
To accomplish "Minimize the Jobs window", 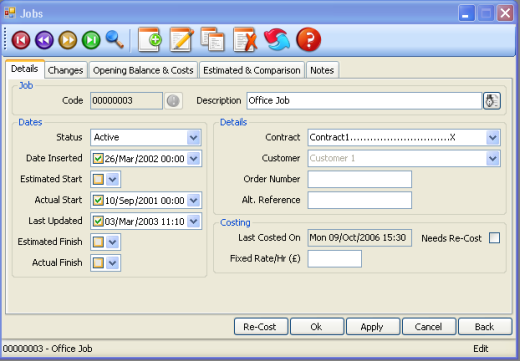I will click(466, 13).
